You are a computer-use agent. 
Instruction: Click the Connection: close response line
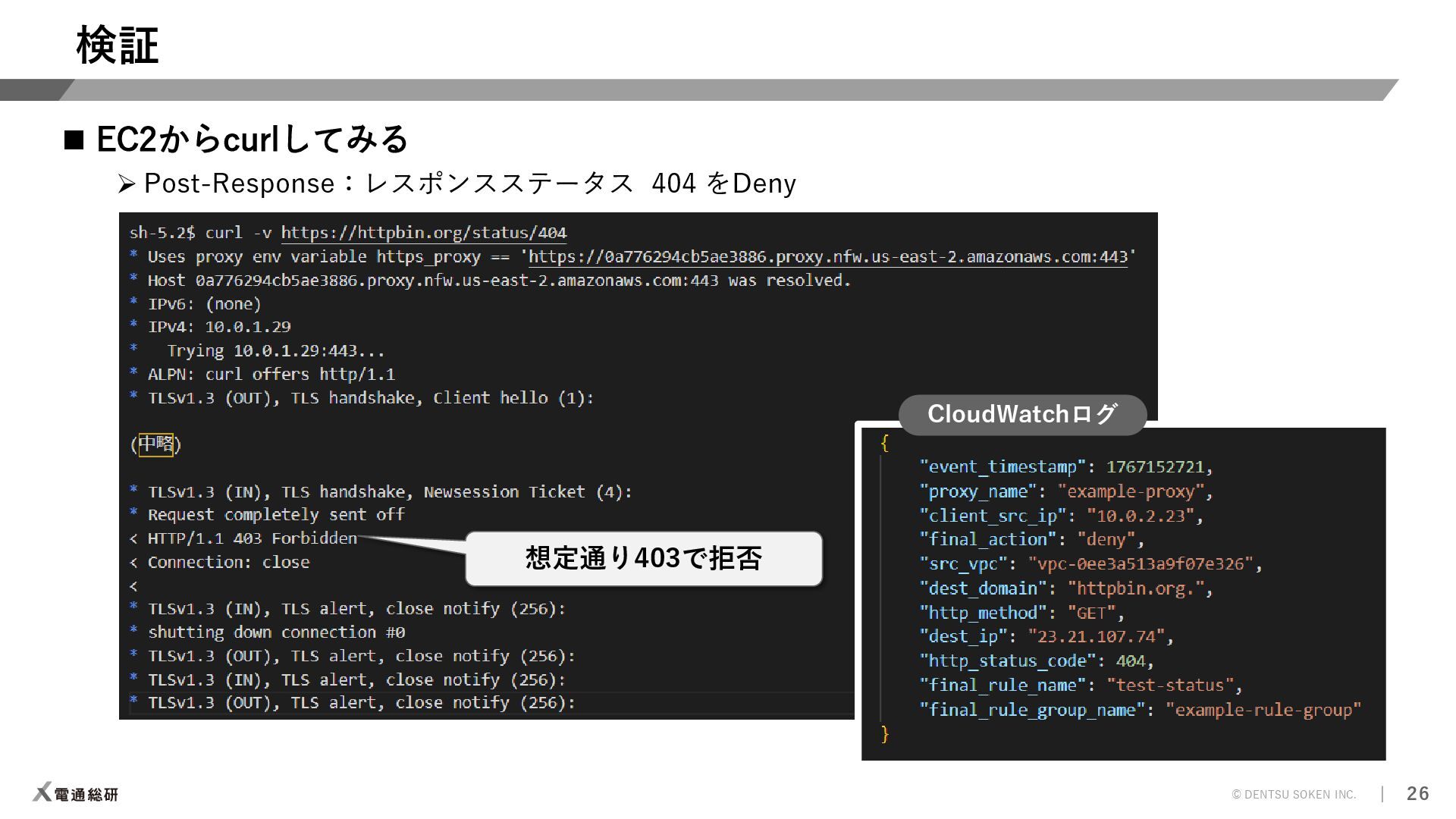[x=227, y=563]
